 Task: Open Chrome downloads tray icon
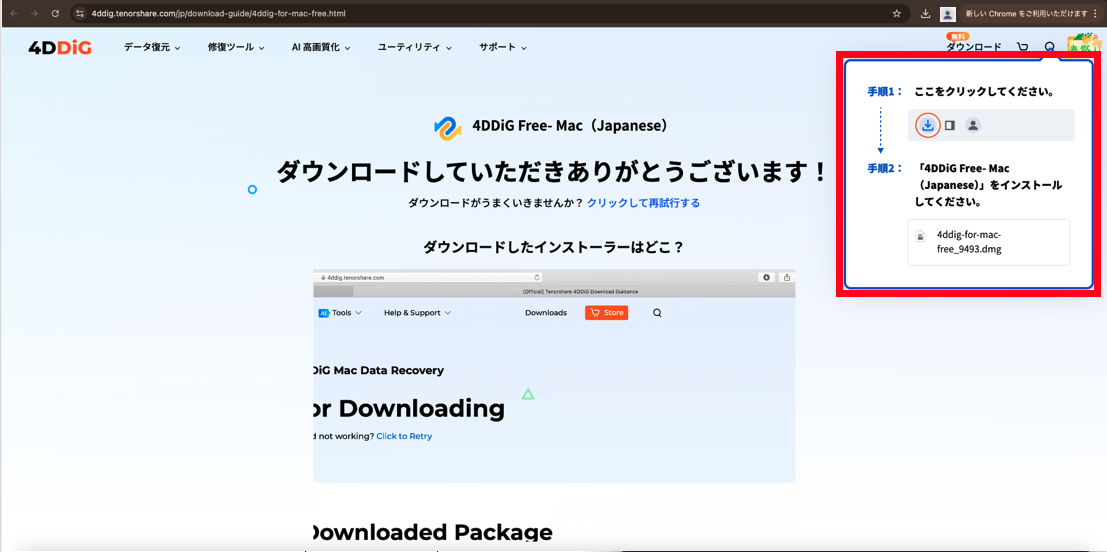point(926,13)
